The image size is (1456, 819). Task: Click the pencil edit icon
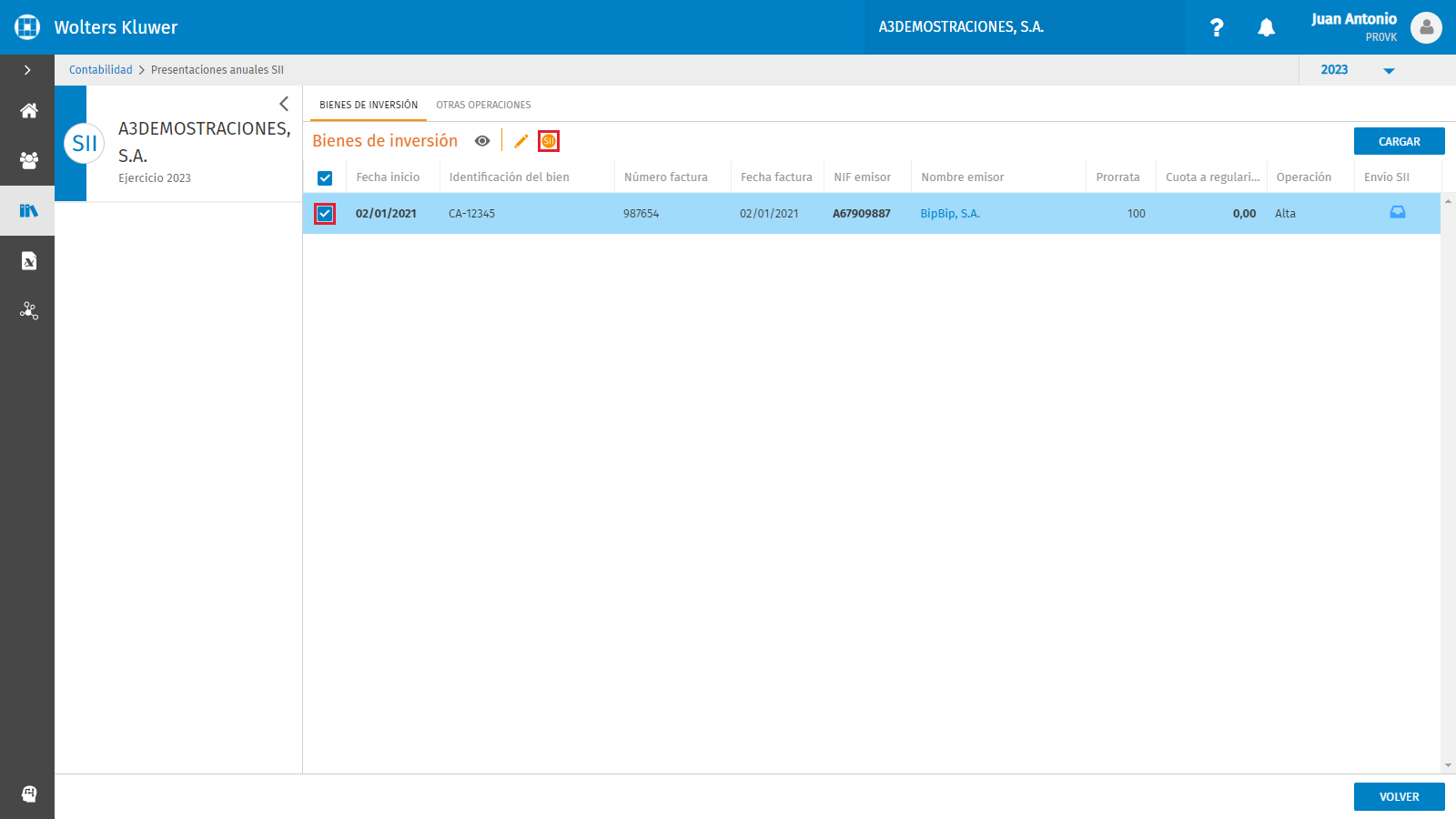click(x=521, y=141)
